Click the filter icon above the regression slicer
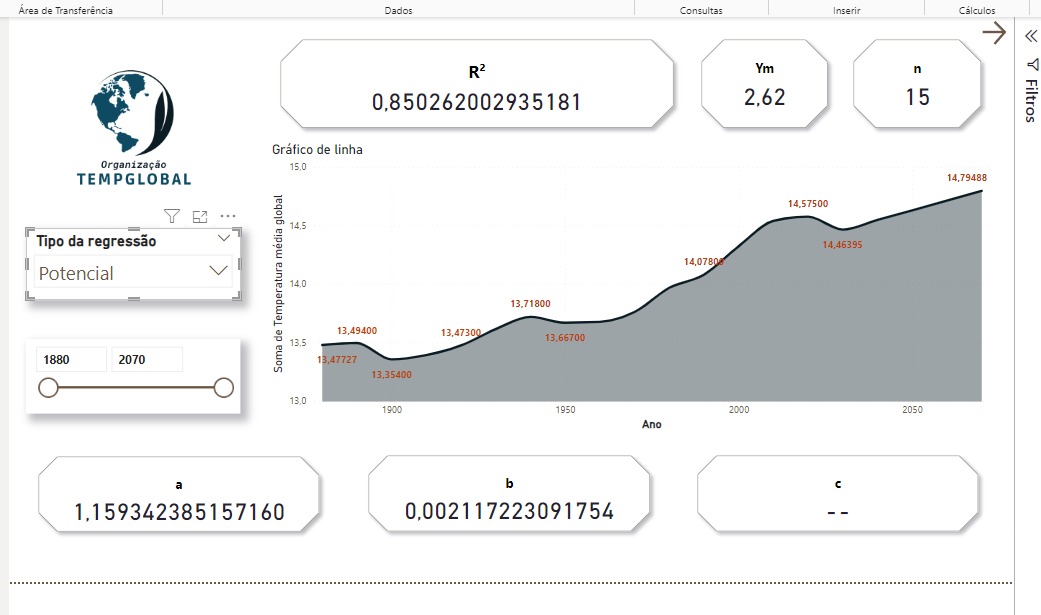The height and width of the screenshot is (615, 1041). click(171, 216)
